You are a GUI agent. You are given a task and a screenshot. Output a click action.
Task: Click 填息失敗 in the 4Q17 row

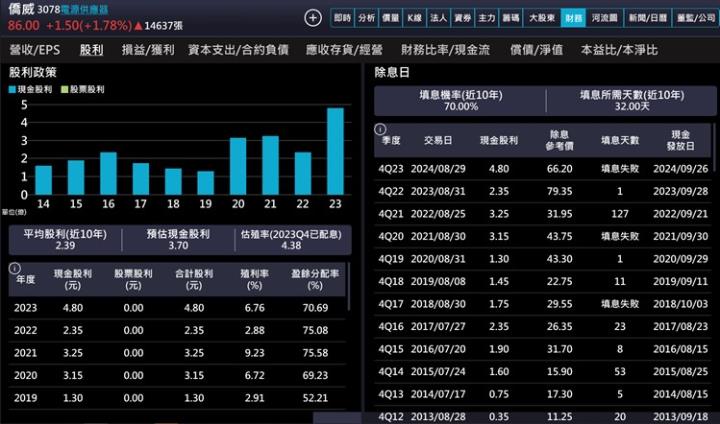(620, 304)
